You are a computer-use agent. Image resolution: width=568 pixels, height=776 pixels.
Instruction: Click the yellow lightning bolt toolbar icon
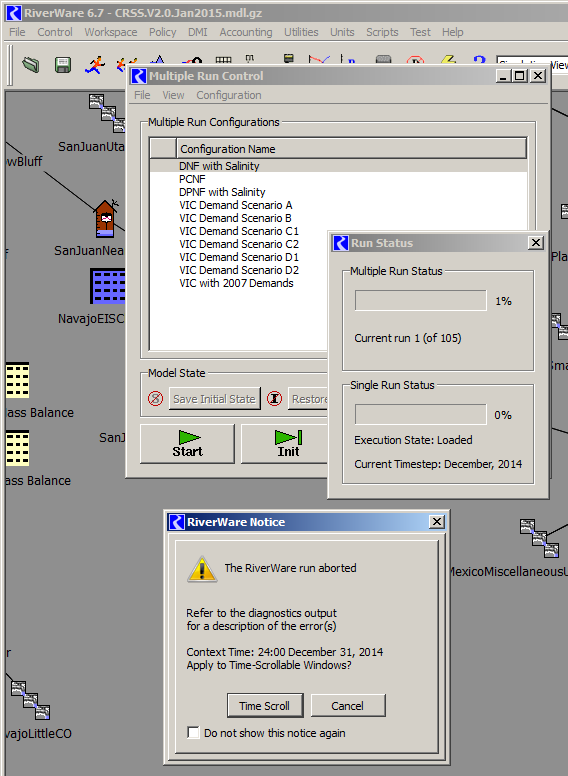[448, 60]
